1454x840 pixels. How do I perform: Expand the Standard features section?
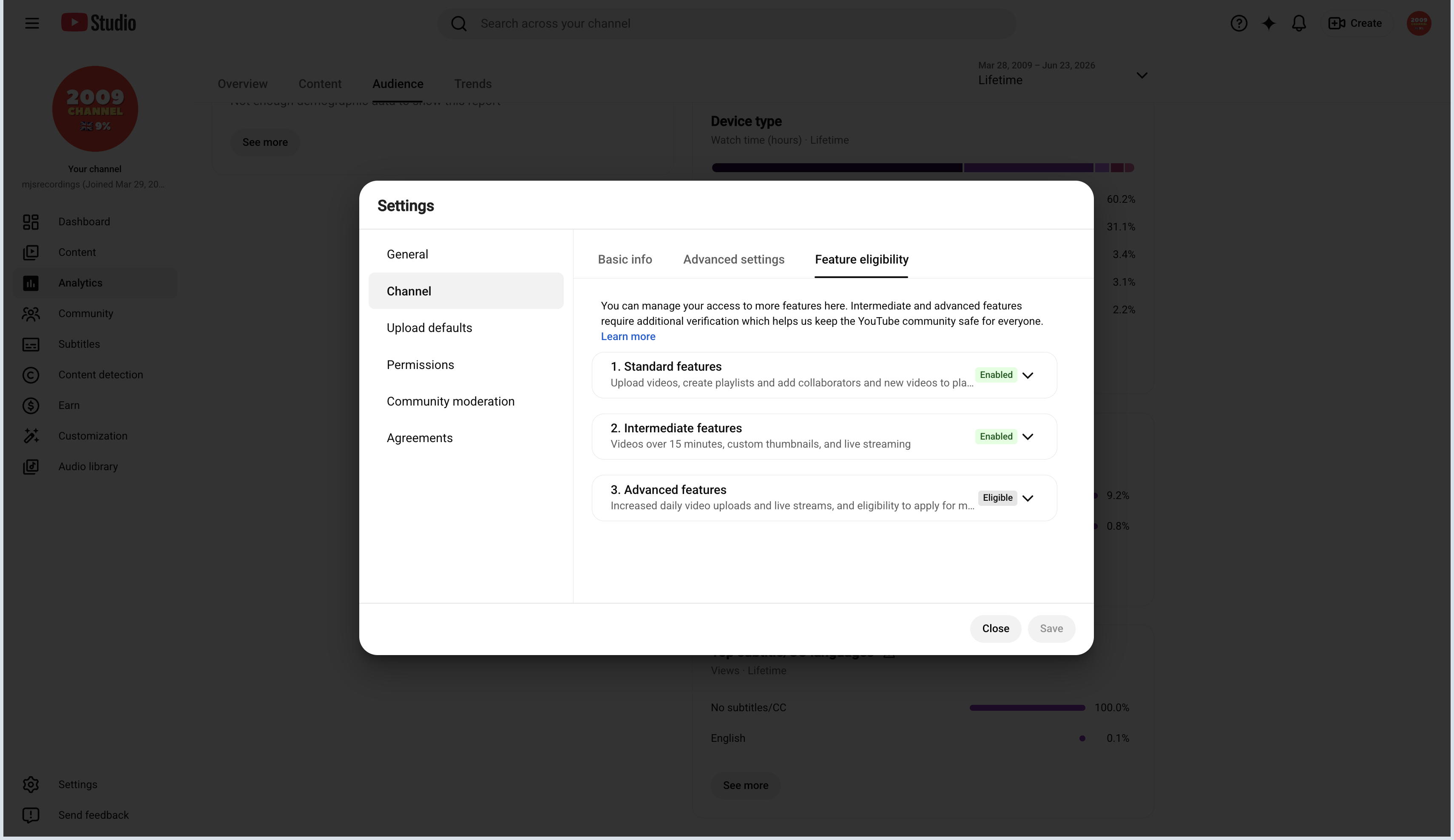click(x=1028, y=375)
